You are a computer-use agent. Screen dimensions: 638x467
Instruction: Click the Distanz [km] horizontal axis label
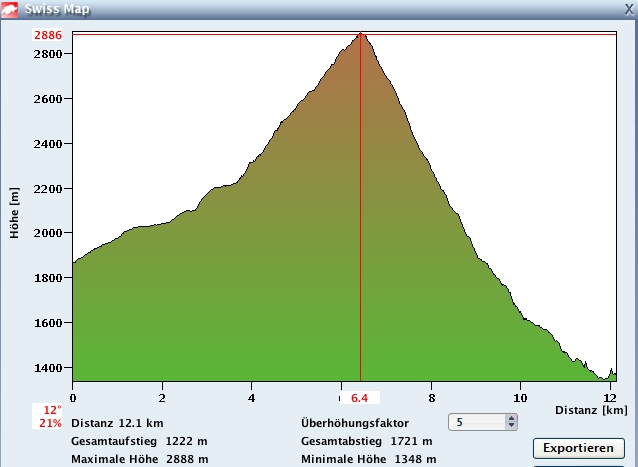(591, 410)
